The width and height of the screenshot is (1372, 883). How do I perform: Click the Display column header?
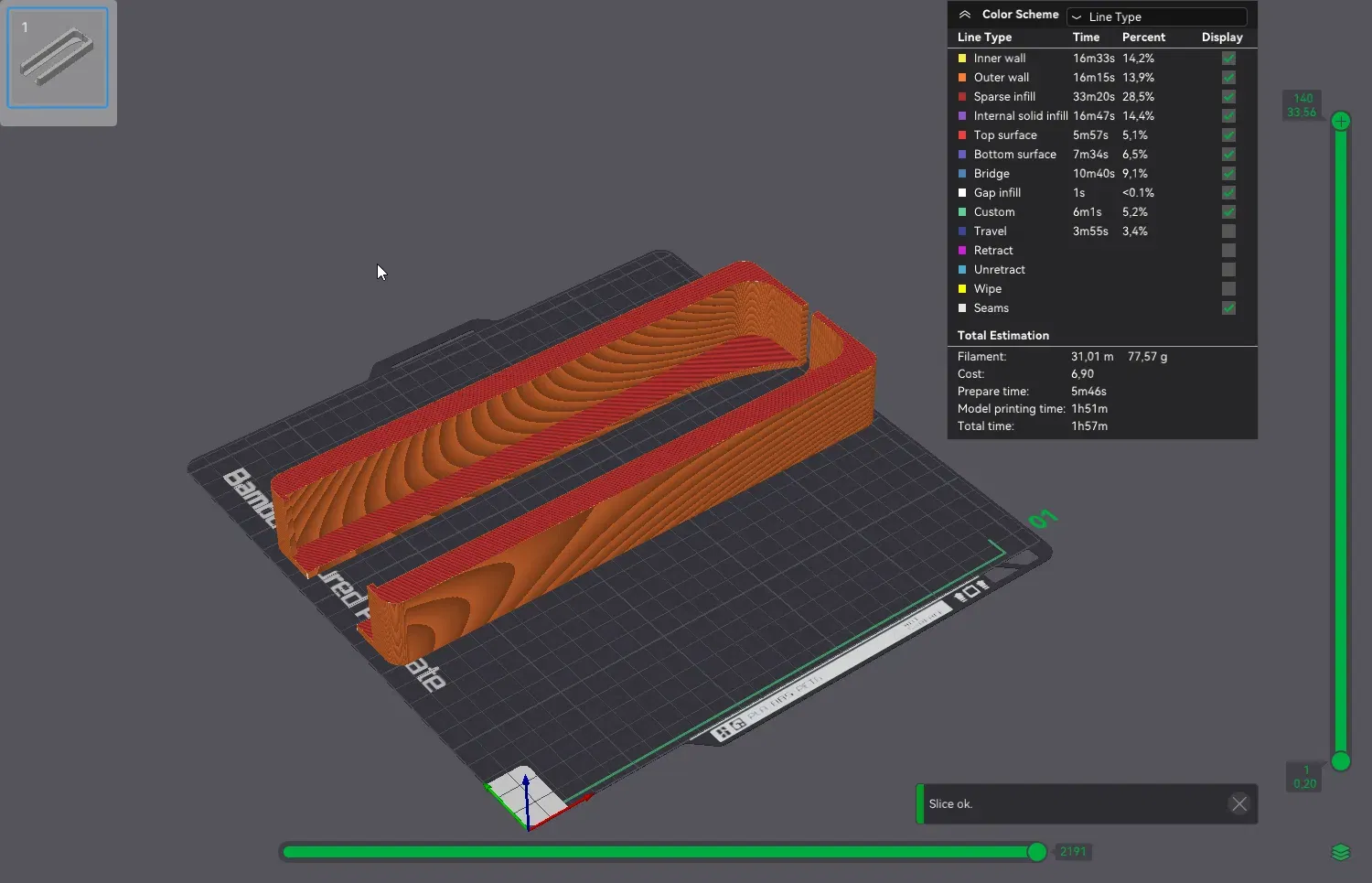tap(1222, 38)
